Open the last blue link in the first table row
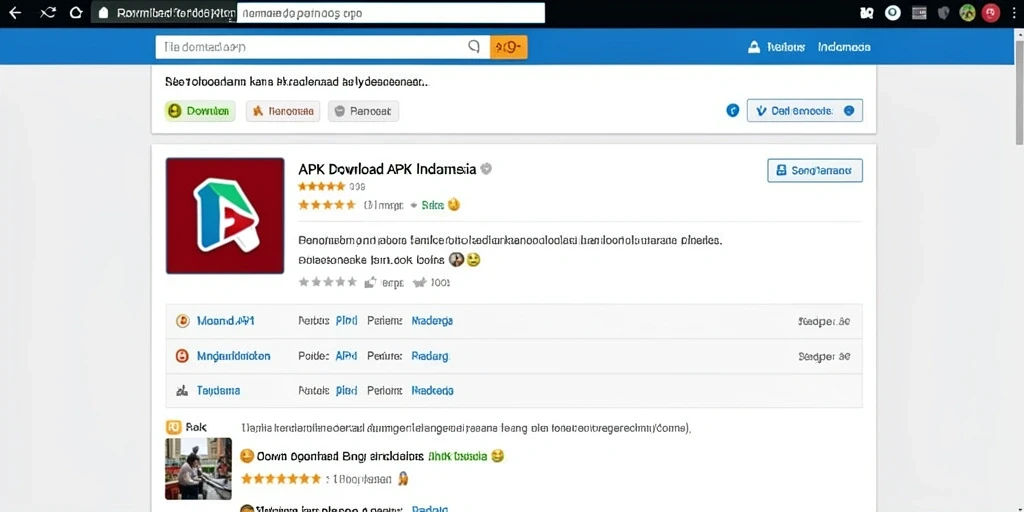 pos(432,321)
